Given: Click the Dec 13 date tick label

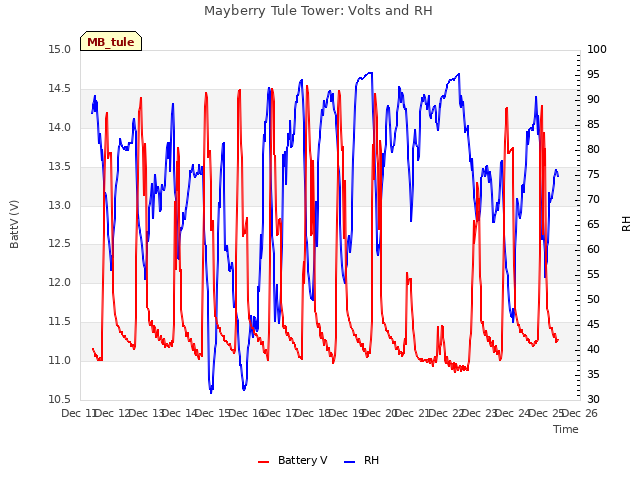Looking at the screenshot, I should [x=147, y=413].
